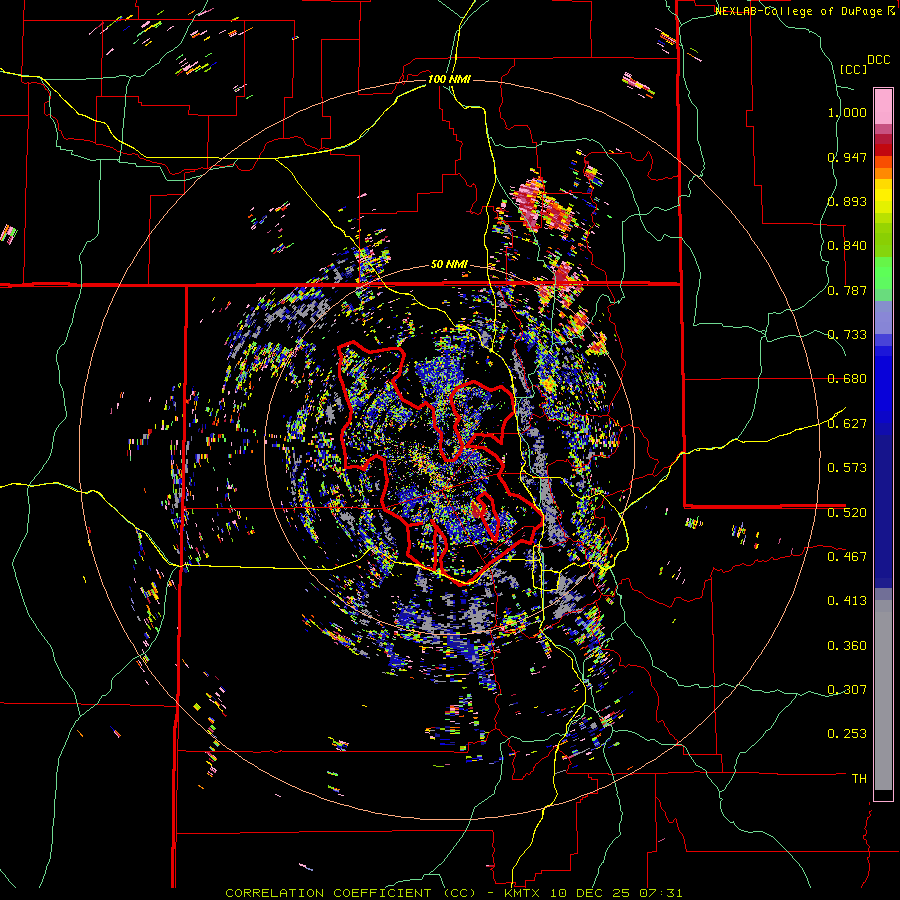This screenshot has height=900, width=900.
Task: Select the 0.627 legend value
Action: (x=847, y=424)
